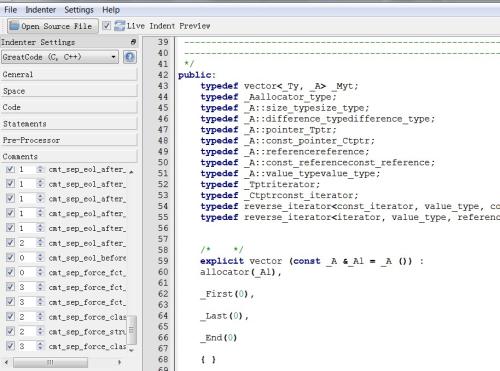500x371 pixels.
Task: Open the Indenter menu
Action: (x=41, y=10)
